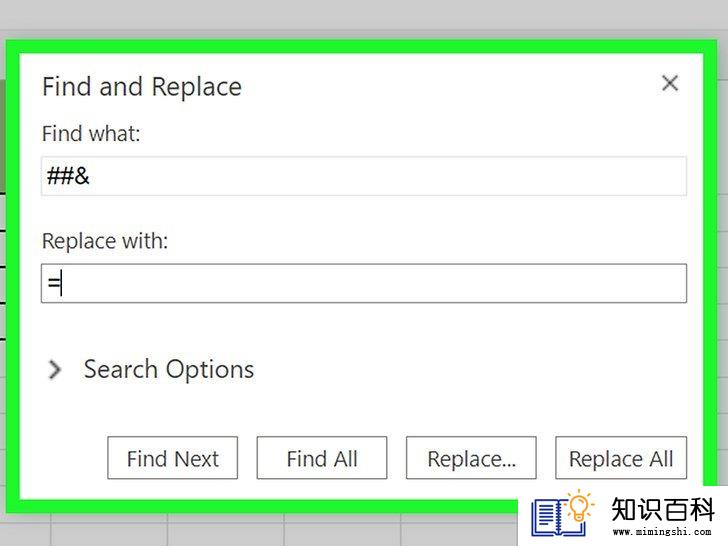Click the 'Find what:' label
Screen dimensions: 728x546
(x=91, y=134)
